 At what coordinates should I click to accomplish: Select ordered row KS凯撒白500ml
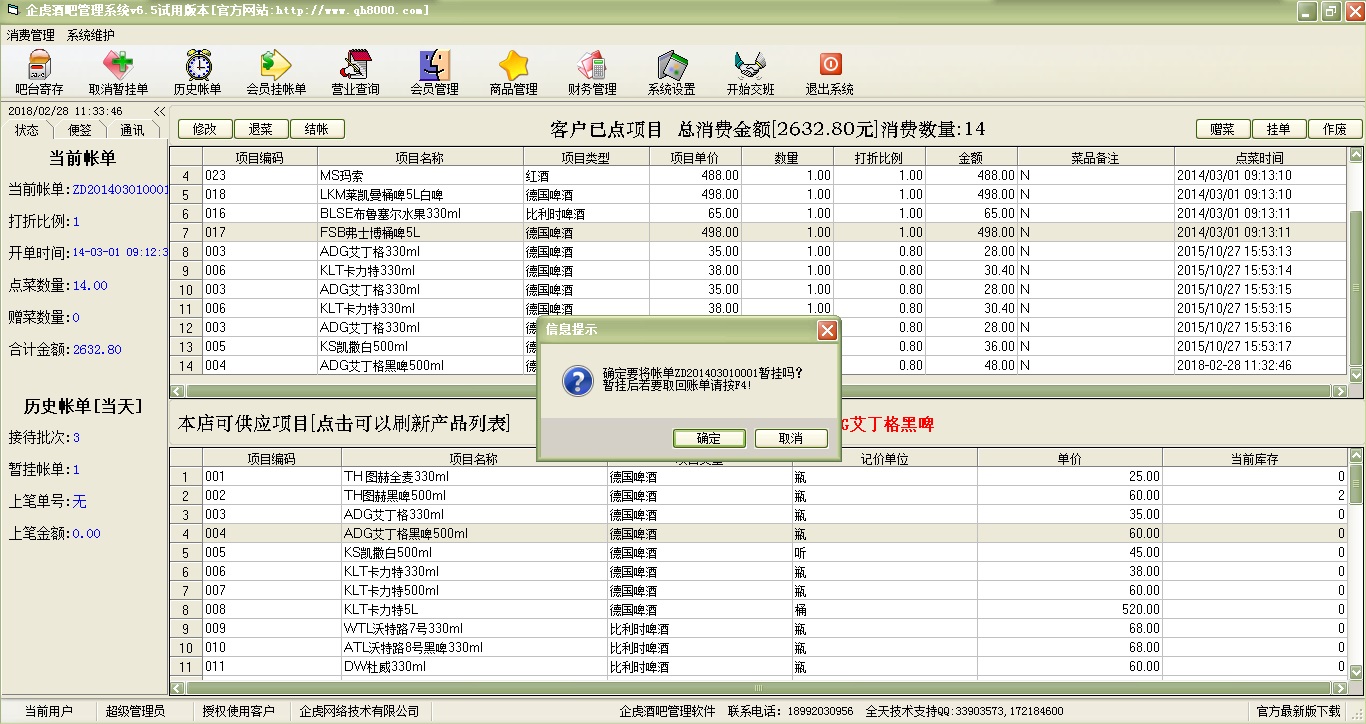point(758,346)
